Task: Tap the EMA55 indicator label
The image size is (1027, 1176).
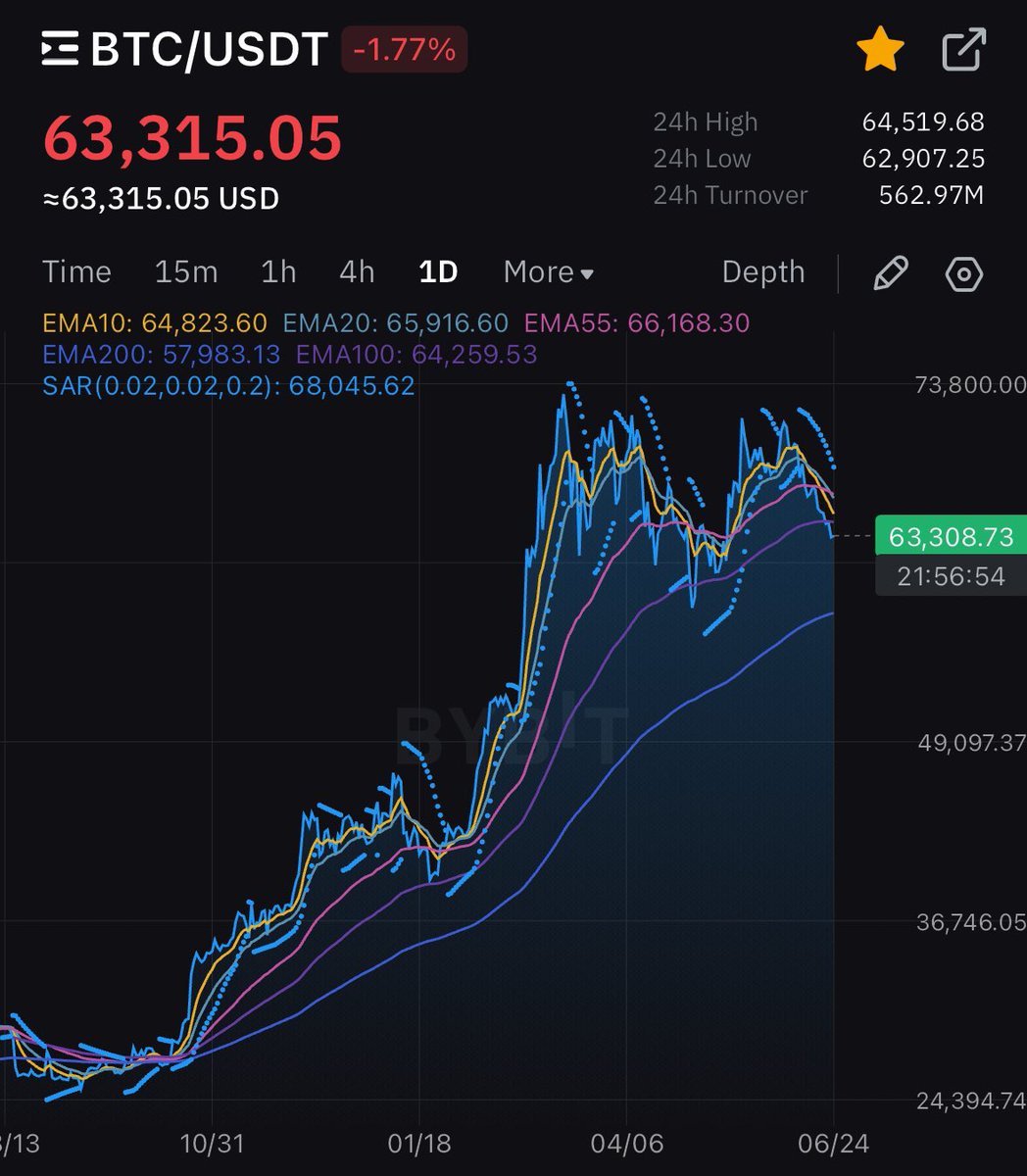Action: coord(637,323)
